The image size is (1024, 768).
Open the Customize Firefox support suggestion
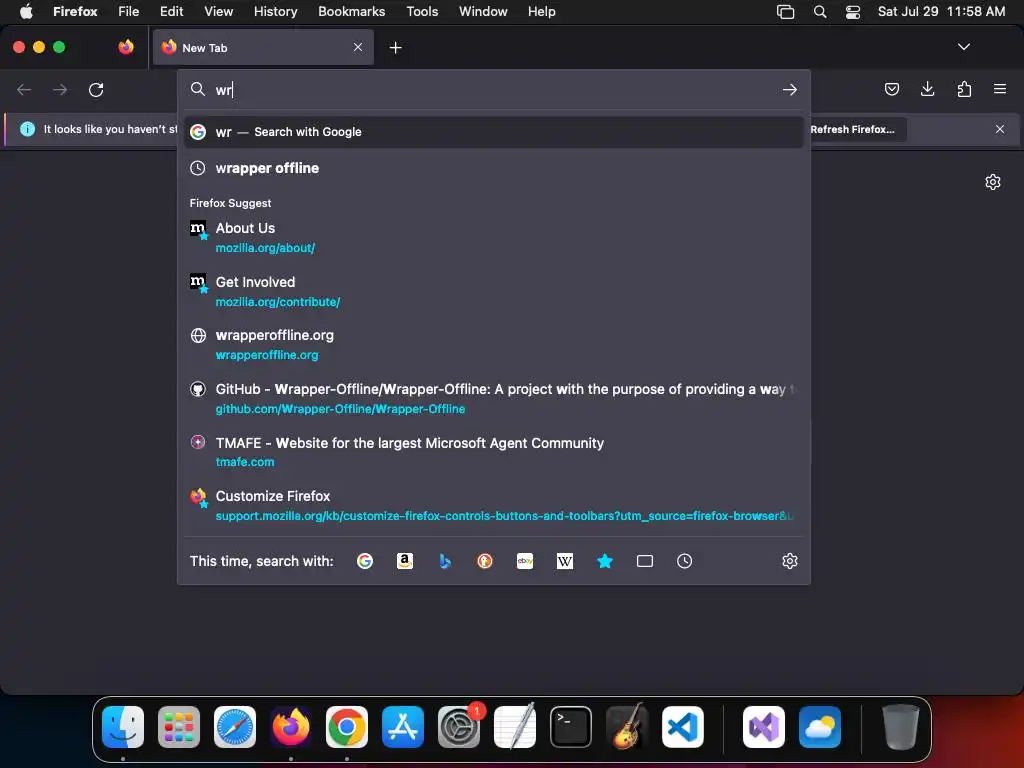pyautogui.click(x=494, y=505)
